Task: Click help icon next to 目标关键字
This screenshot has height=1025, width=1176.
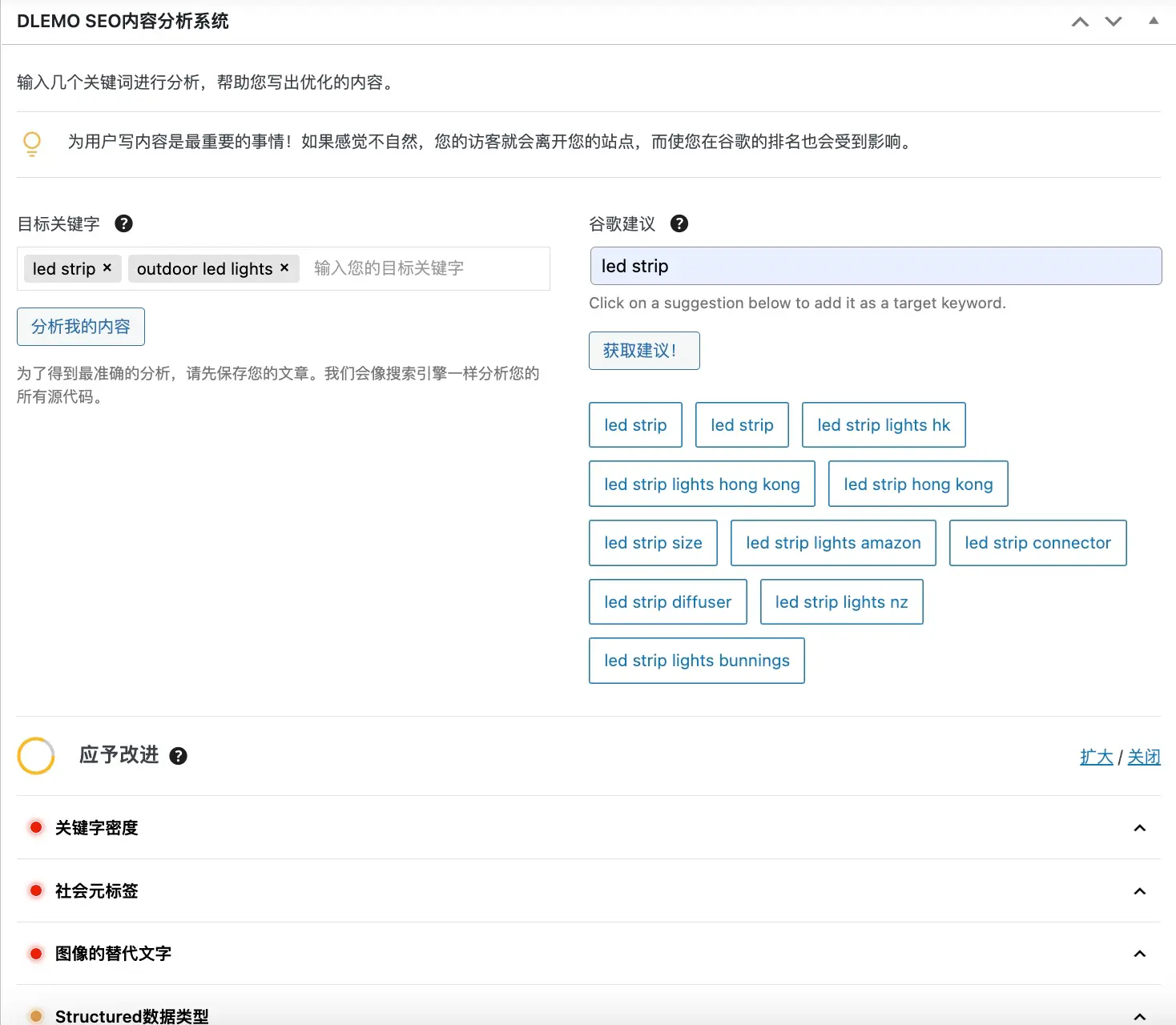Action: point(123,224)
